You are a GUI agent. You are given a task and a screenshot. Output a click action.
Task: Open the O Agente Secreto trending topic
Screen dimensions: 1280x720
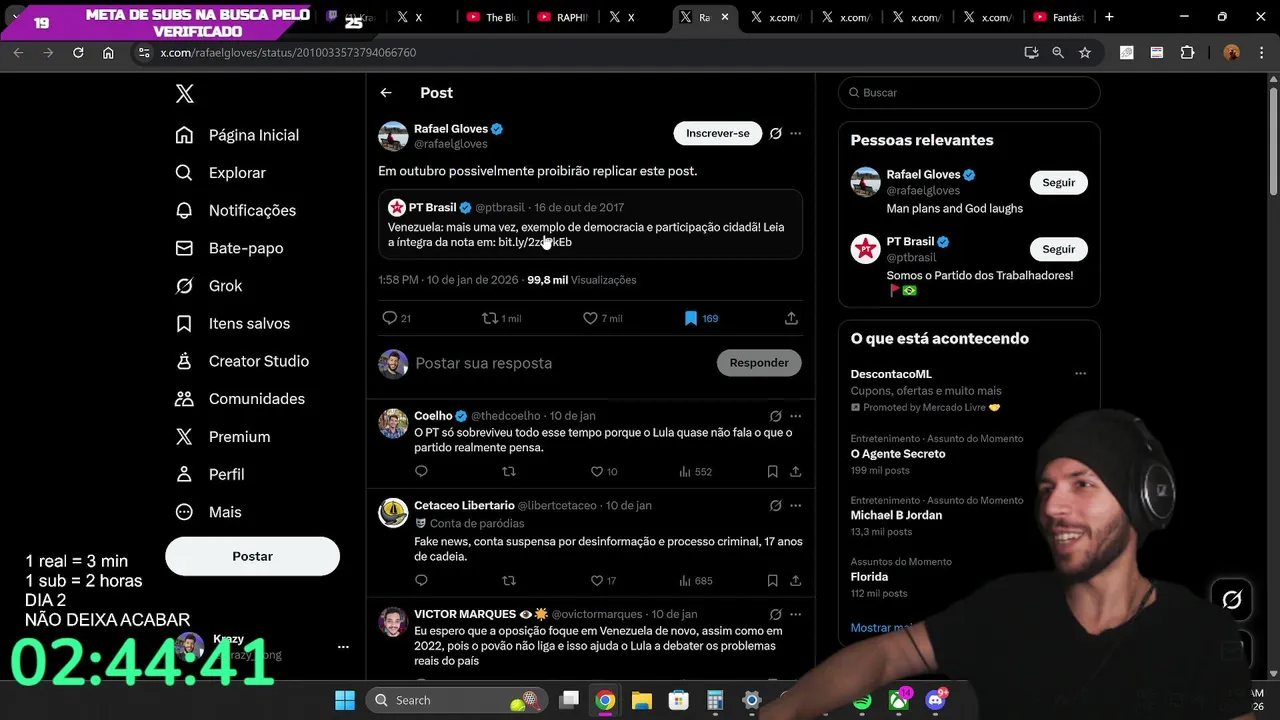898,454
